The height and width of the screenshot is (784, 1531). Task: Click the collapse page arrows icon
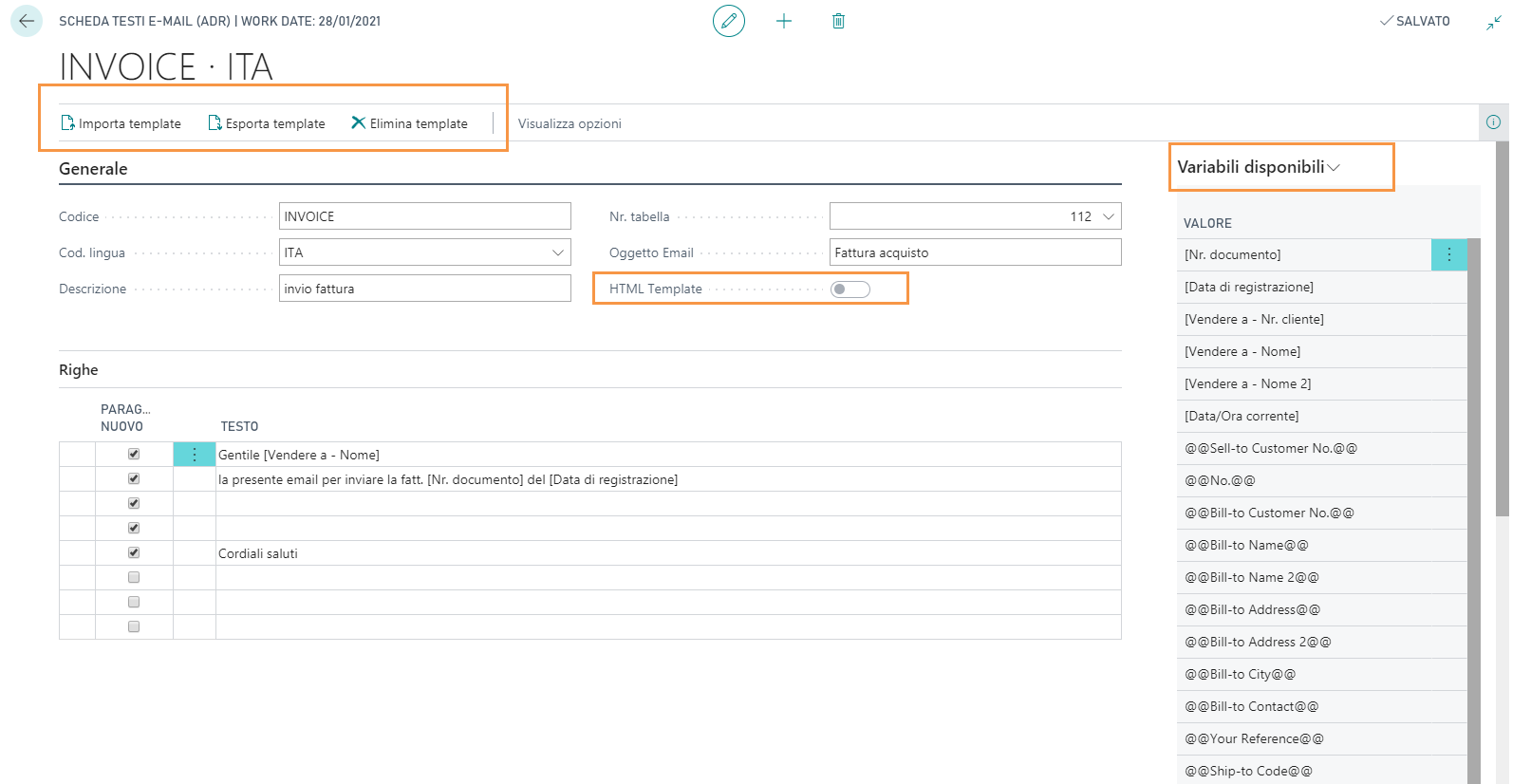(x=1494, y=22)
